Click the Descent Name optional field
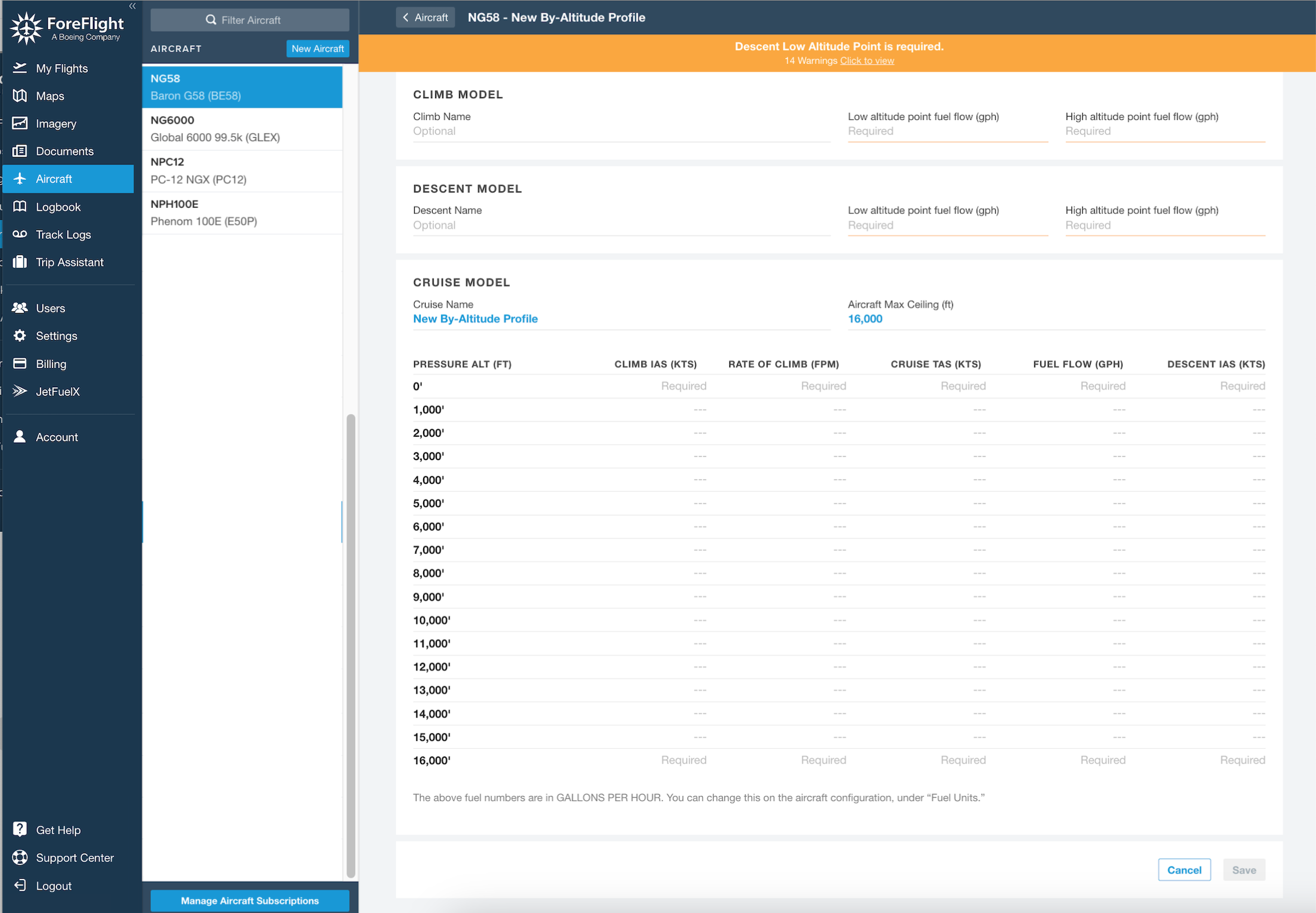Image resolution: width=1316 pixels, height=913 pixels. pyautogui.click(x=621, y=225)
